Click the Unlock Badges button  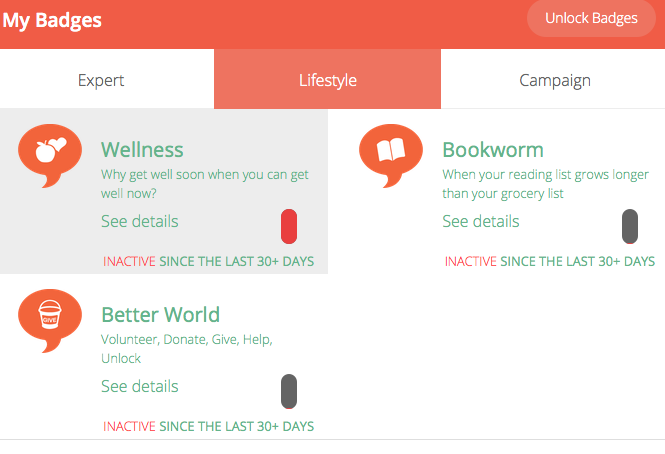pyautogui.click(x=591, y=18)
